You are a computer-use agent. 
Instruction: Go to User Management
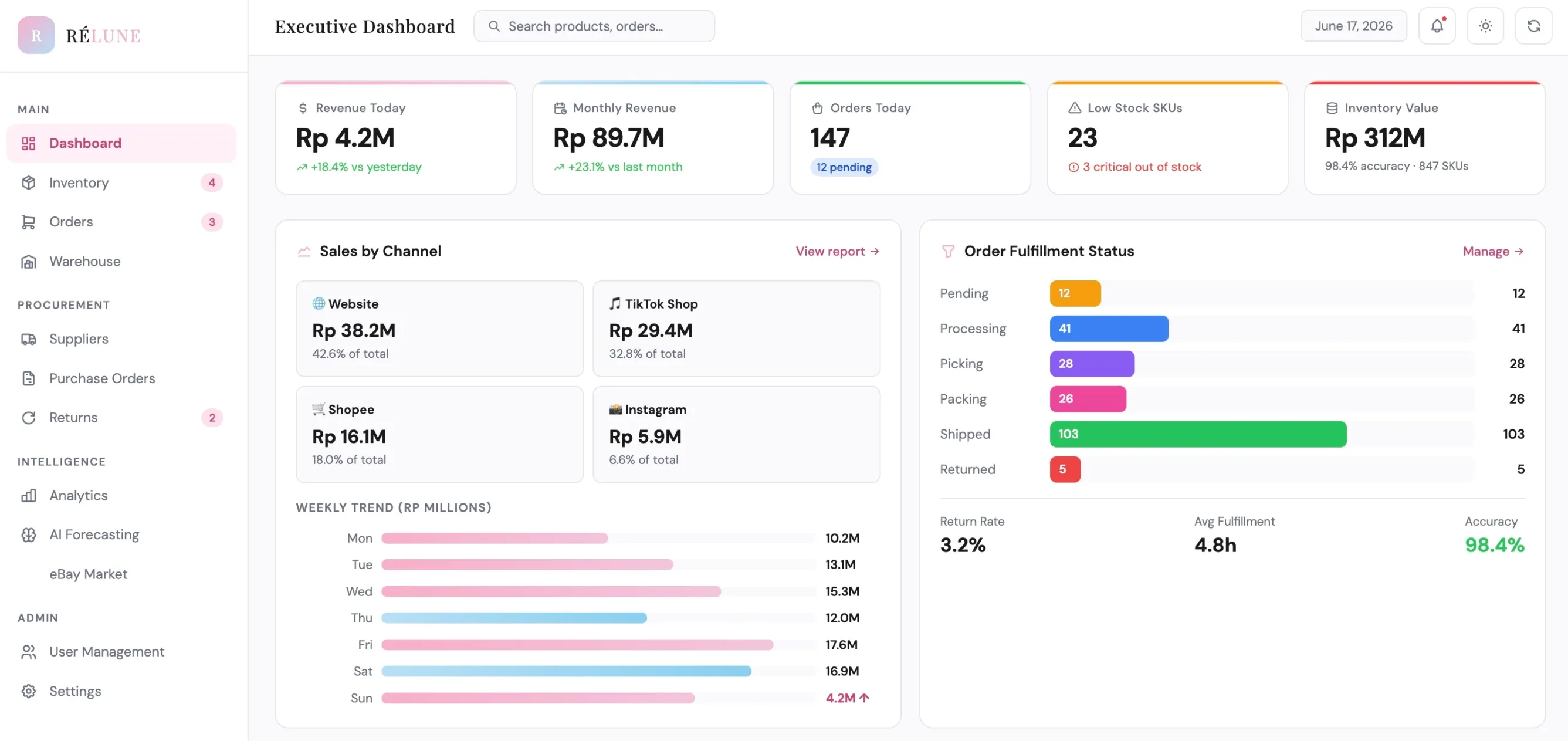121,651
